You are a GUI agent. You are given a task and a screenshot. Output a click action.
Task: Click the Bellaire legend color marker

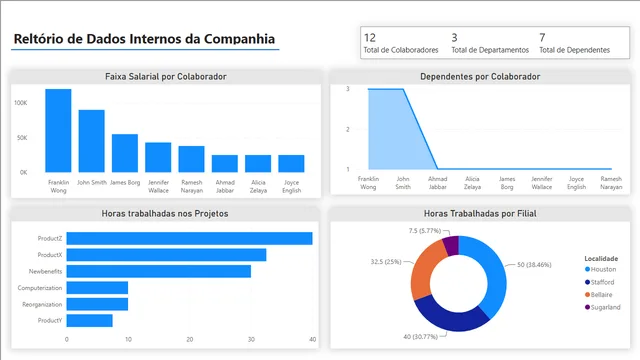(x=587, y=295)
